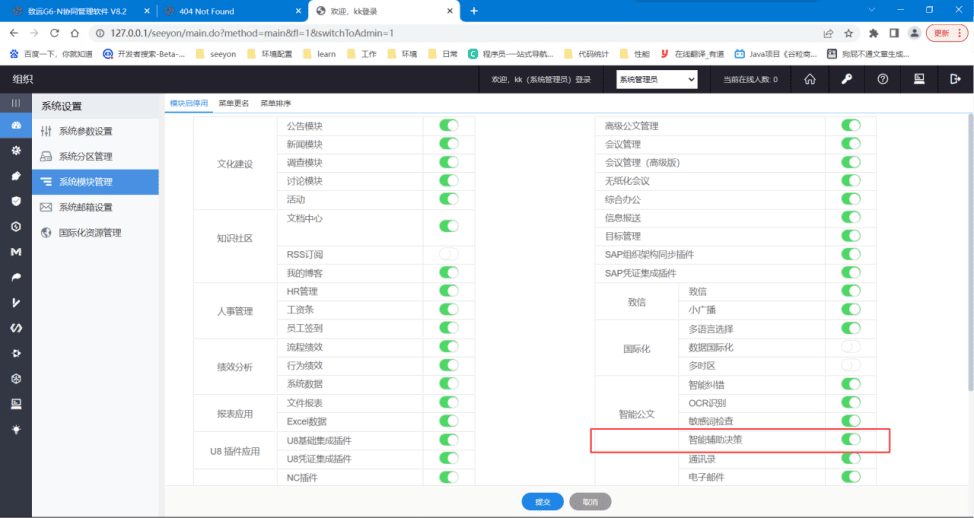This screenshot has width=974, height=518.
Task: Click the globe icon beside 国际化资源管理
Action: point(46,232)
